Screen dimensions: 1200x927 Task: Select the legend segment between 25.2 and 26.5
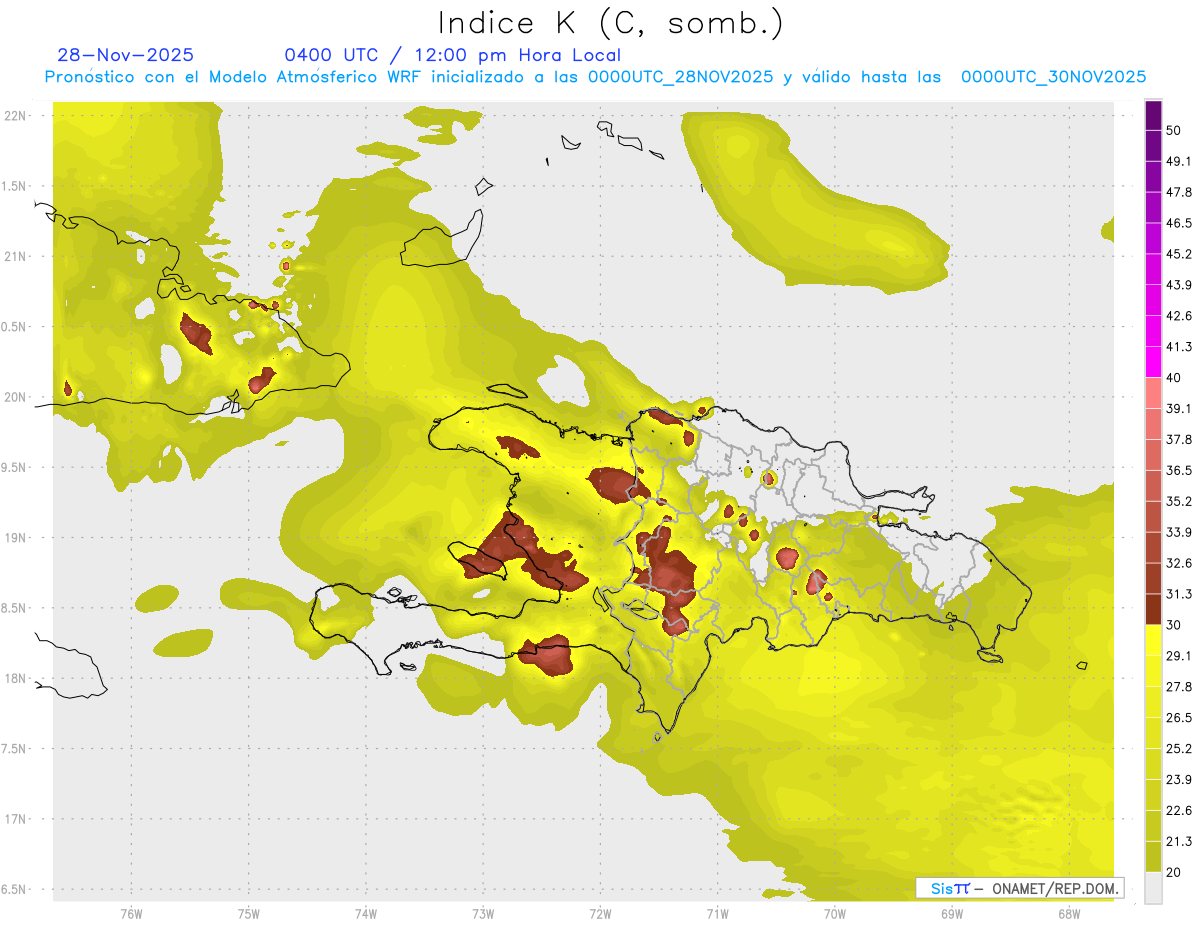(1153, 733)
